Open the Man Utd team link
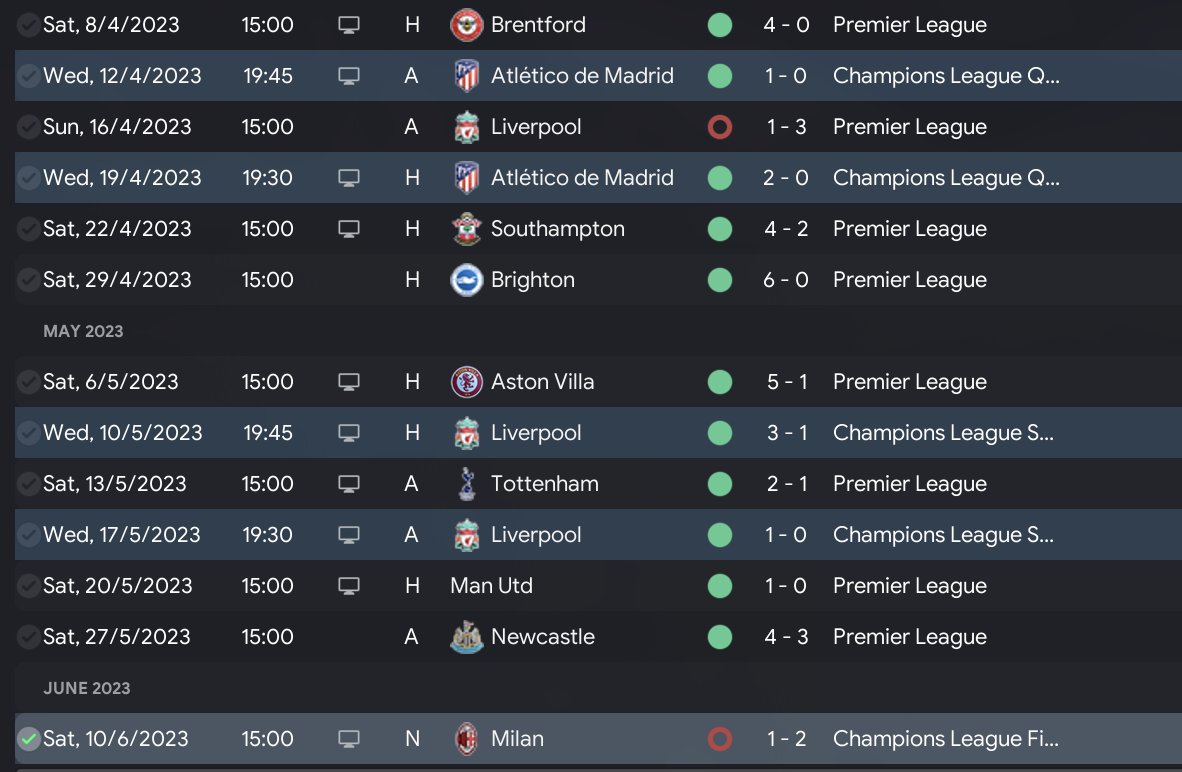Image resolution: width=1182 pixels, height=772 pixels. pos(491,586)
